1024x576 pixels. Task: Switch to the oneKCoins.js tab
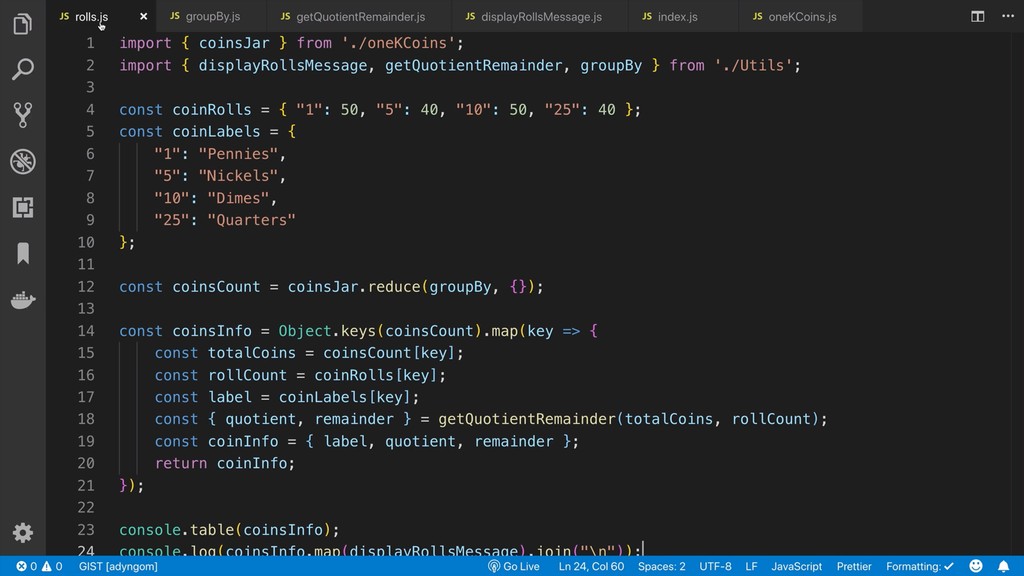tap(801, 17)
